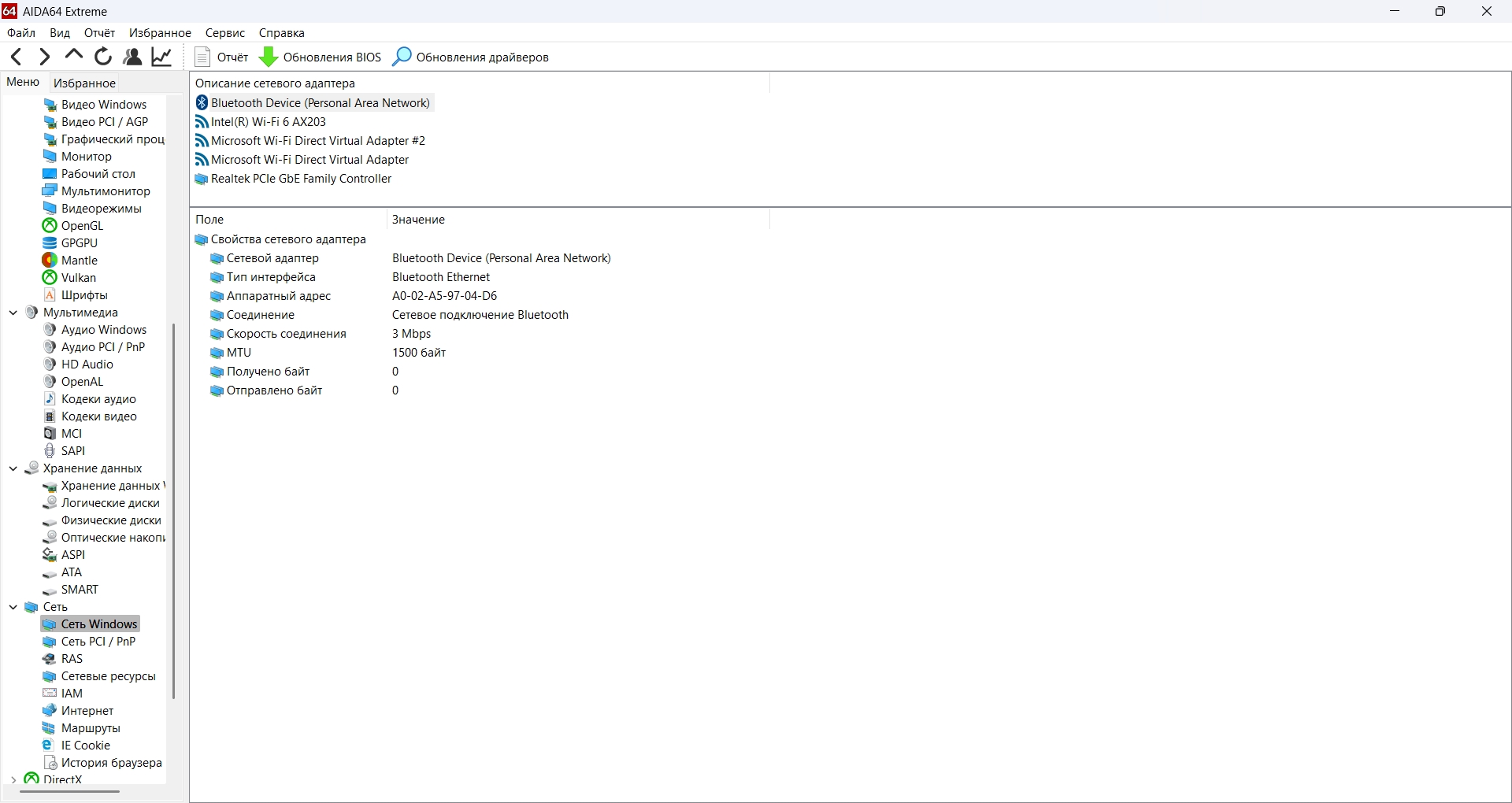The width and height of the screenshot is (1512, 803).
Task: Select HD Audio in the tree
Action: click(x=79, y=364)
